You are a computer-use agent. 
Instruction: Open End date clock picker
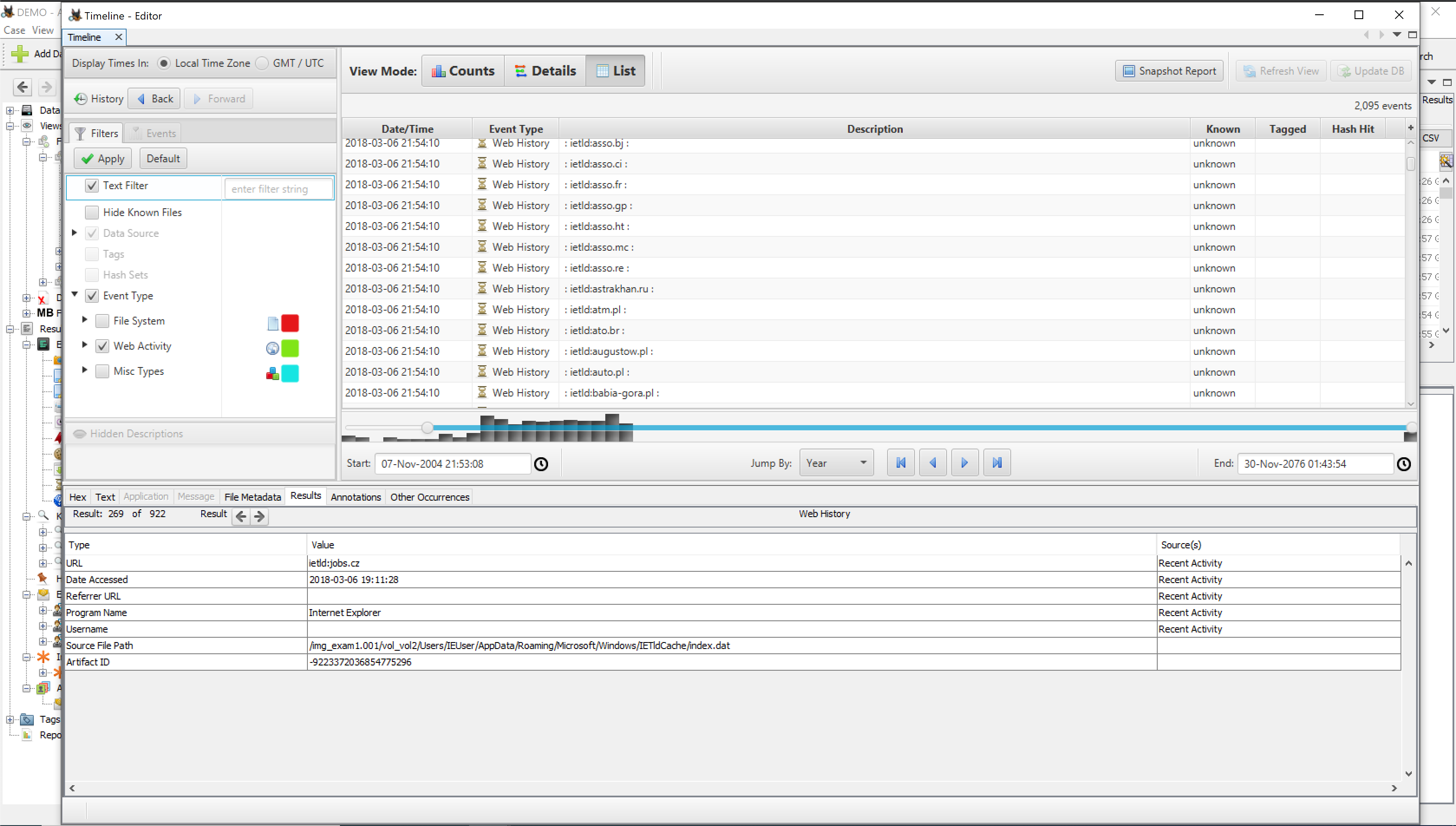(1403, 464)
